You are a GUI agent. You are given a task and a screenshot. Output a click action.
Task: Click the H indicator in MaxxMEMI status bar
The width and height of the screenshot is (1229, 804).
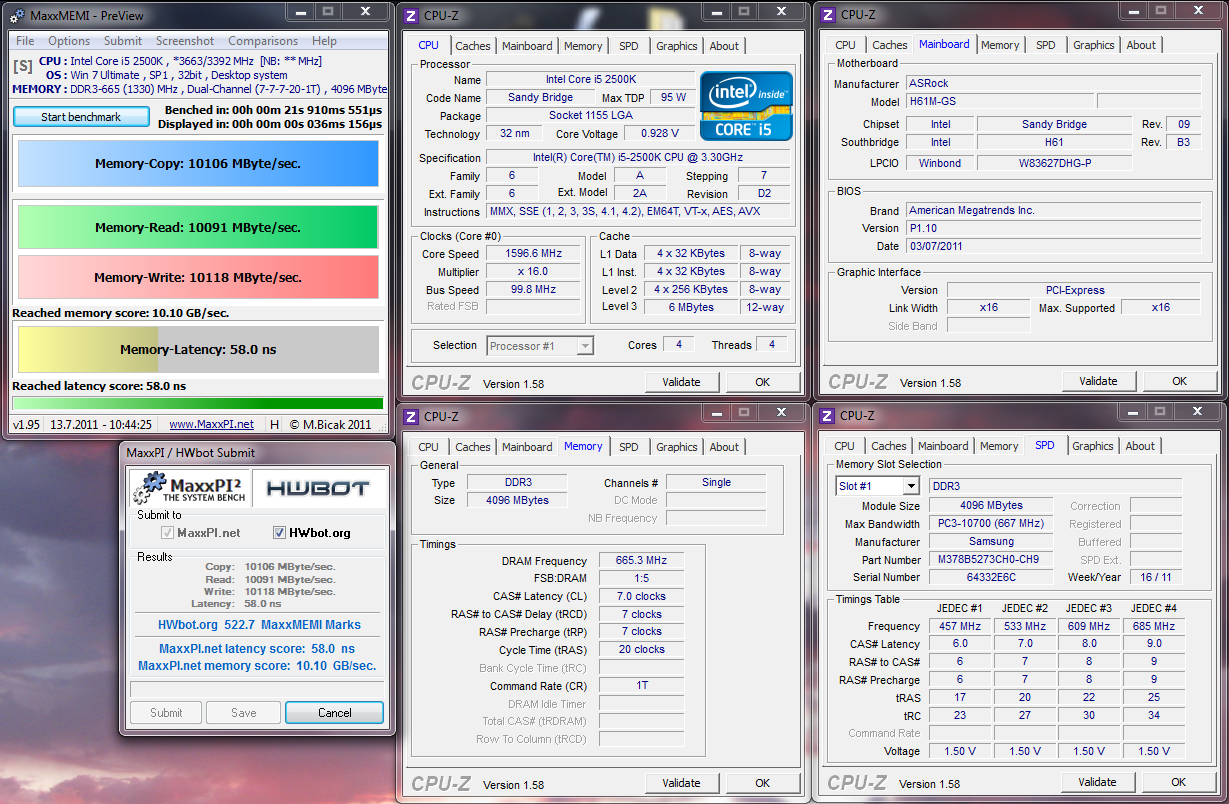point(275,424)
